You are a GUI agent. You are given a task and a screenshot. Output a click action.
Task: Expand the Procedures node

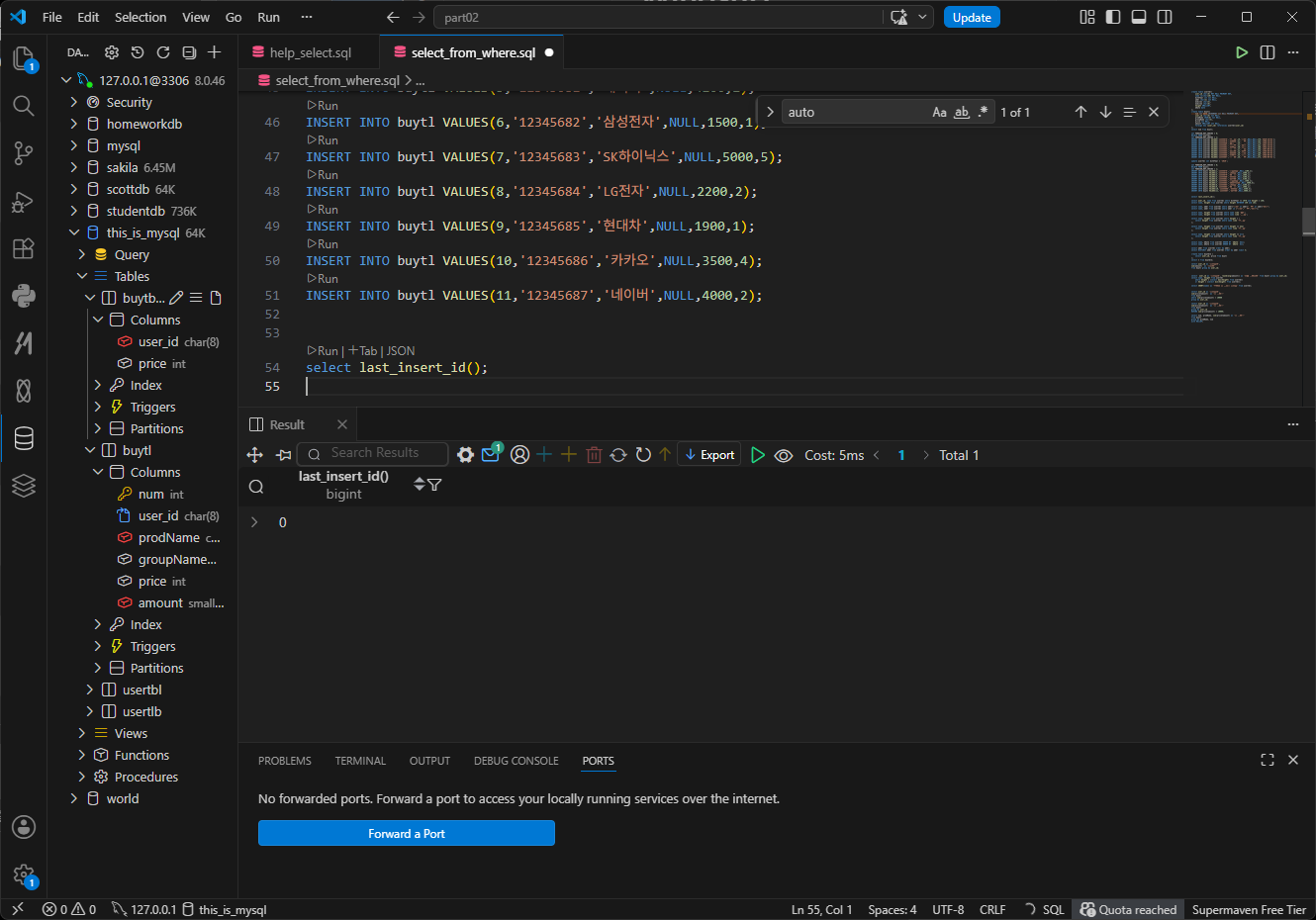81,777
